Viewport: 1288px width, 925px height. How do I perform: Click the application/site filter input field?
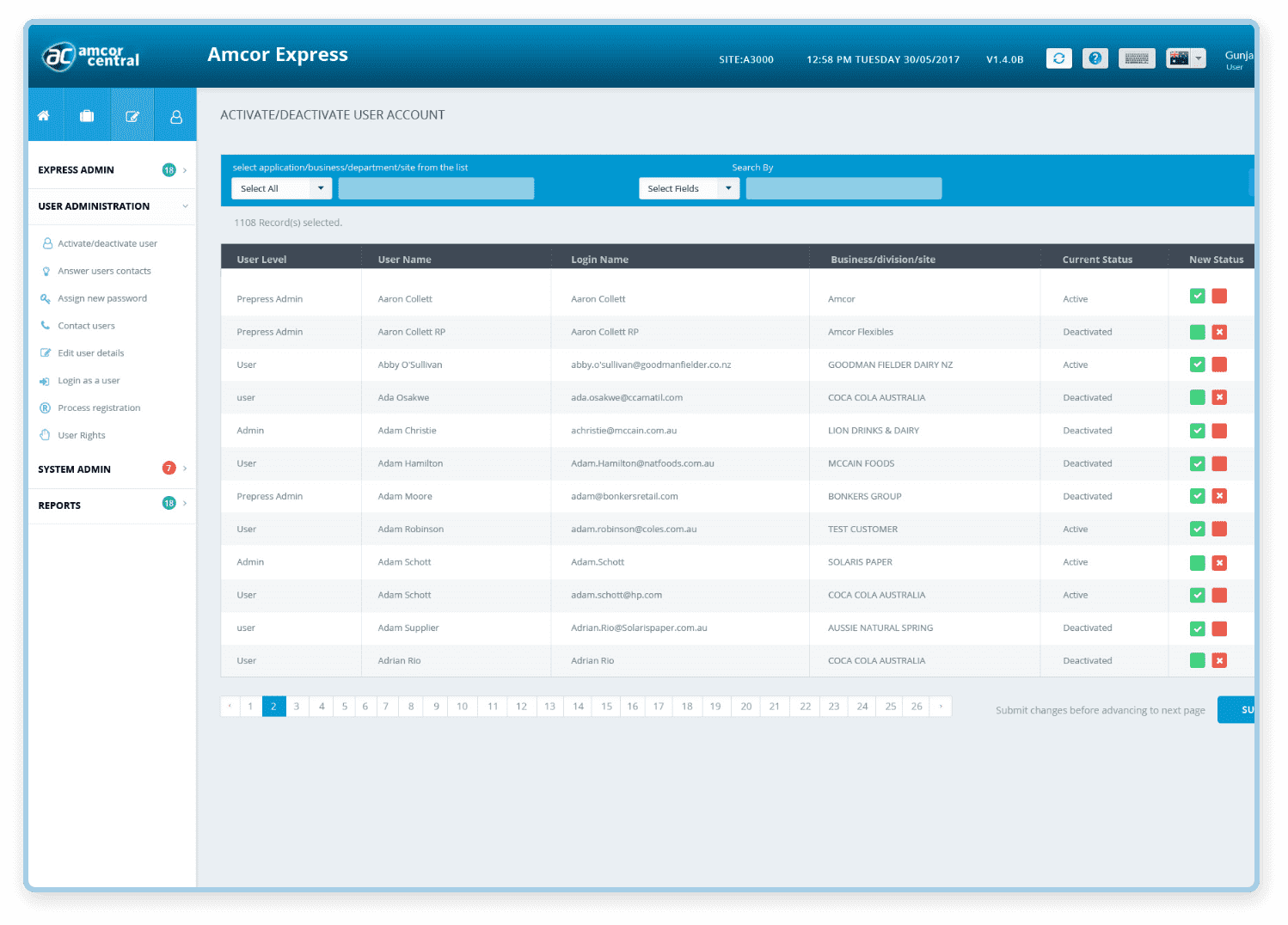click(x=436, y=188)
